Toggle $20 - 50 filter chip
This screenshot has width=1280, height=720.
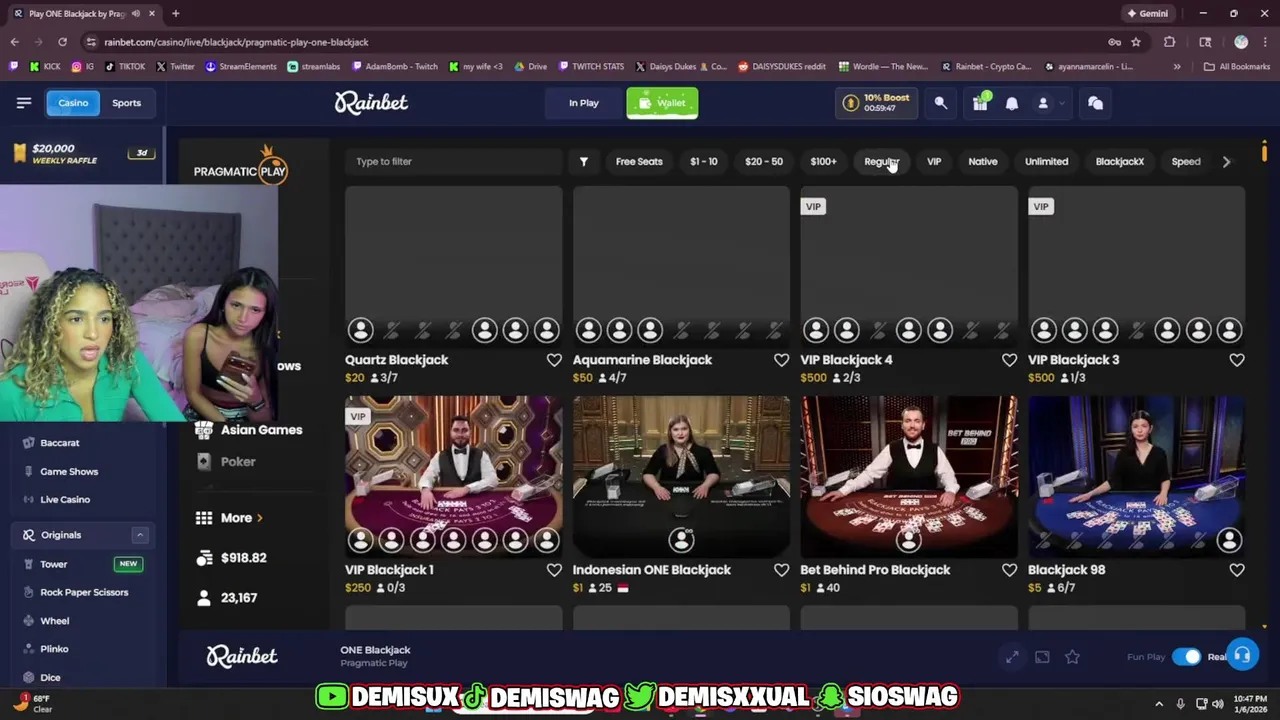point(764,161)
